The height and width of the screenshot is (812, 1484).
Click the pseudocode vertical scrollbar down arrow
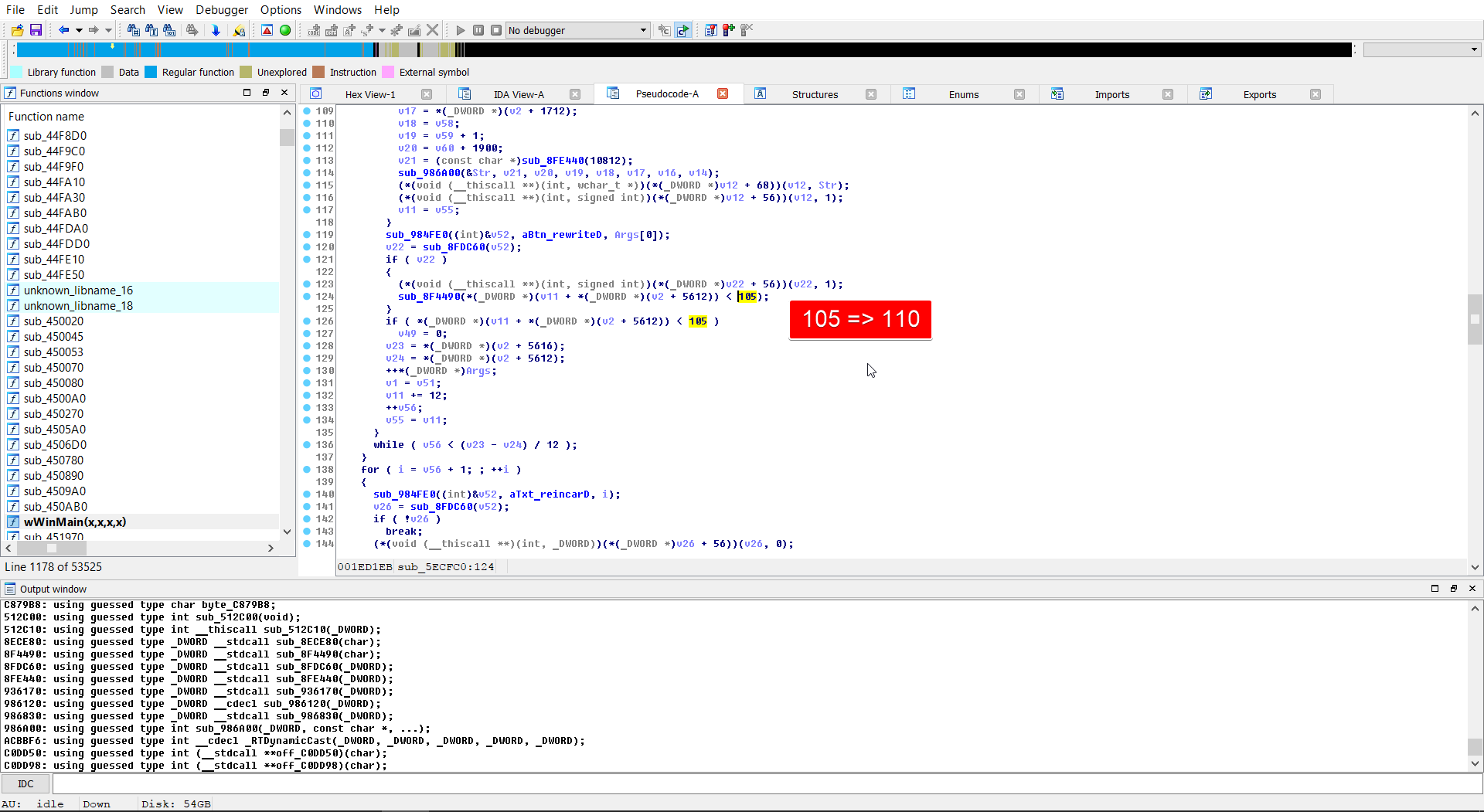pyautogui.click(x=1475, y=567)
